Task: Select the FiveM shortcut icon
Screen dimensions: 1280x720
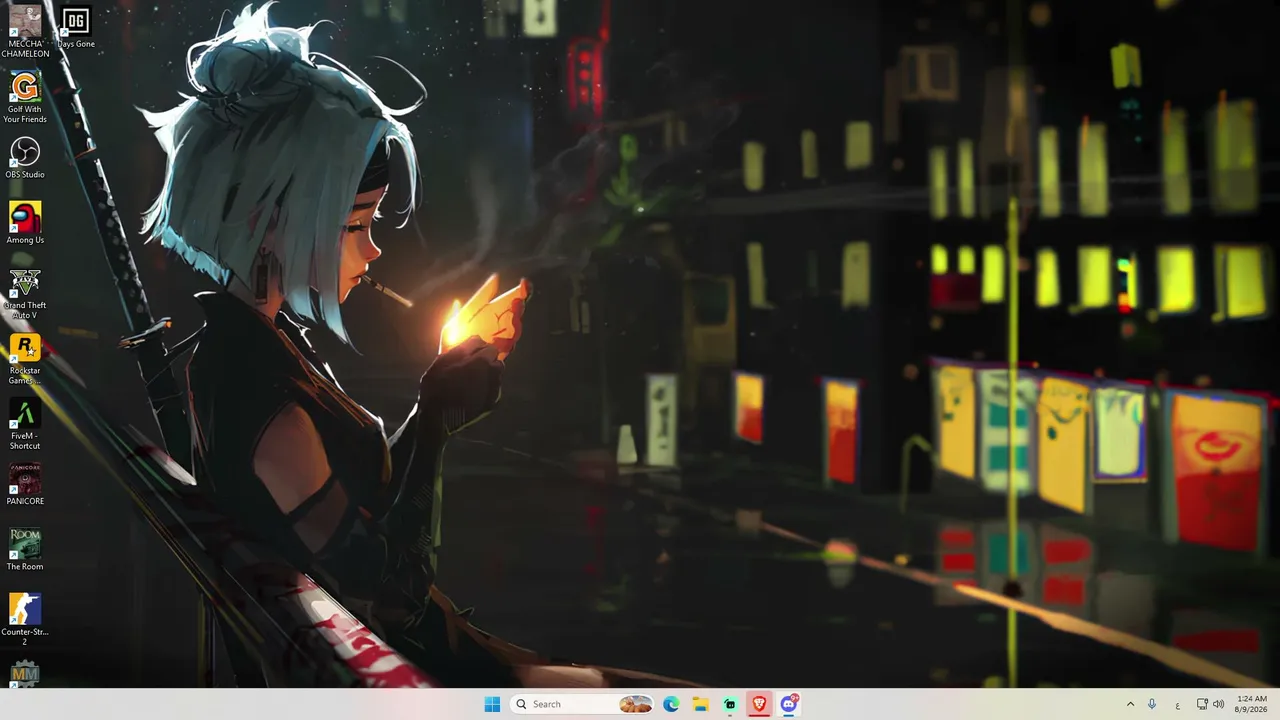Action: [25, 425]
